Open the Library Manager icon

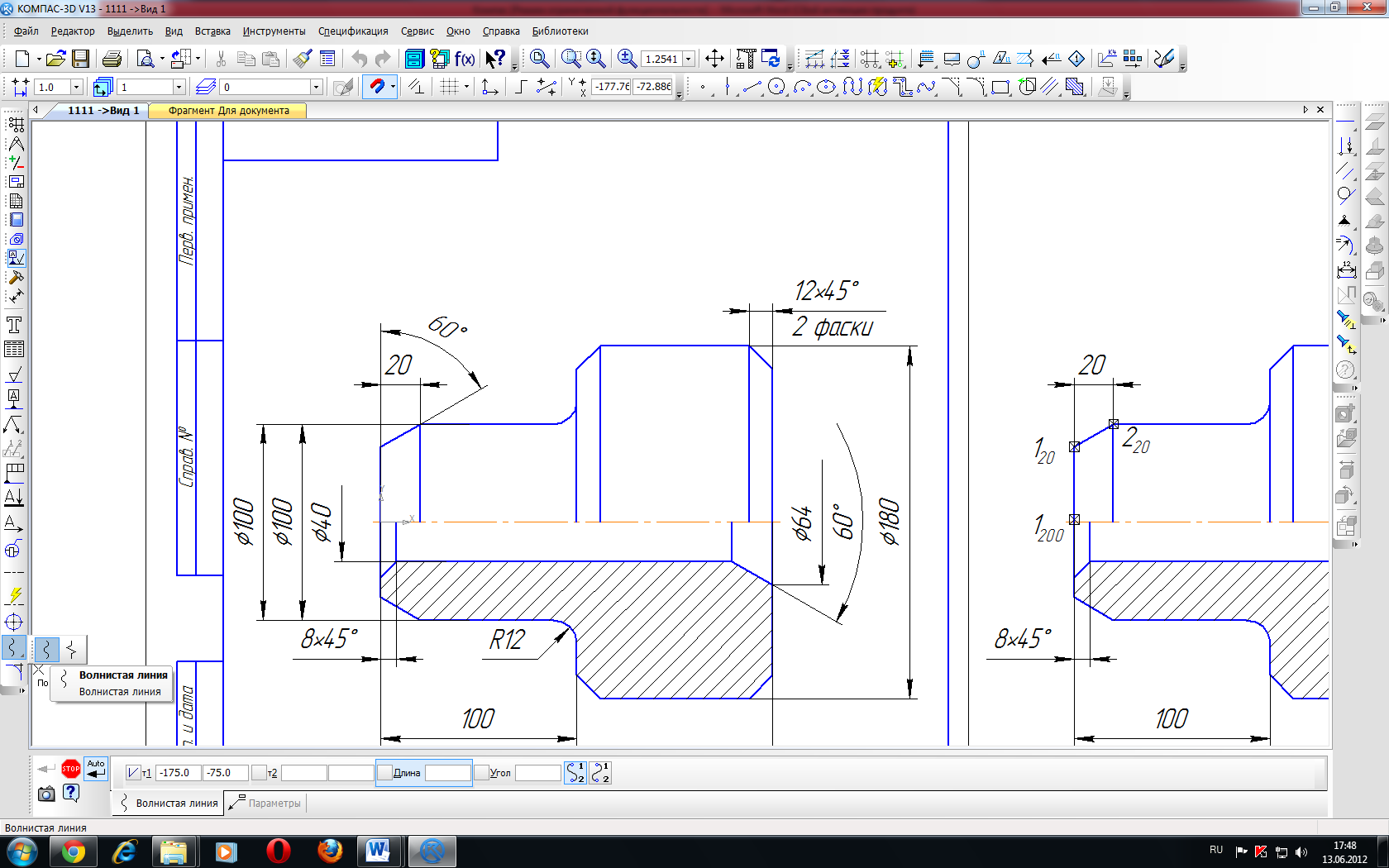click(x=414, y=59)
